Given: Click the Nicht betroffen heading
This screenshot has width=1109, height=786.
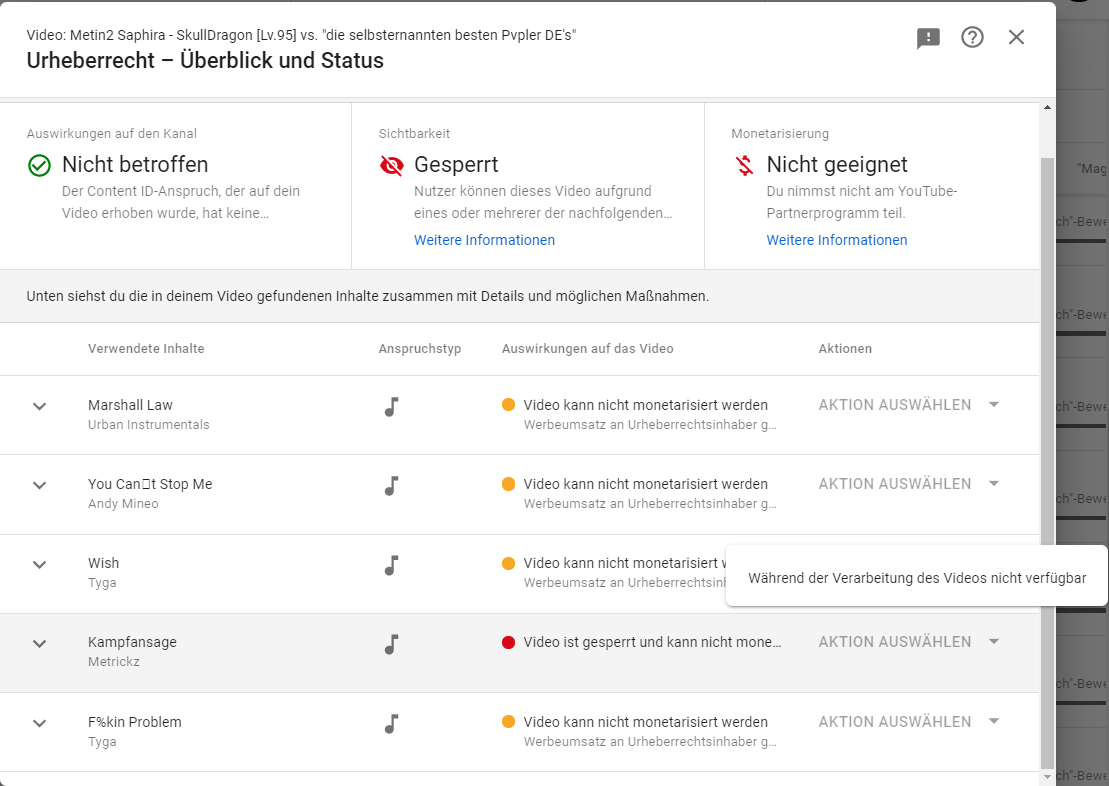Looking at the screenshot, I should tap(135, 165).
